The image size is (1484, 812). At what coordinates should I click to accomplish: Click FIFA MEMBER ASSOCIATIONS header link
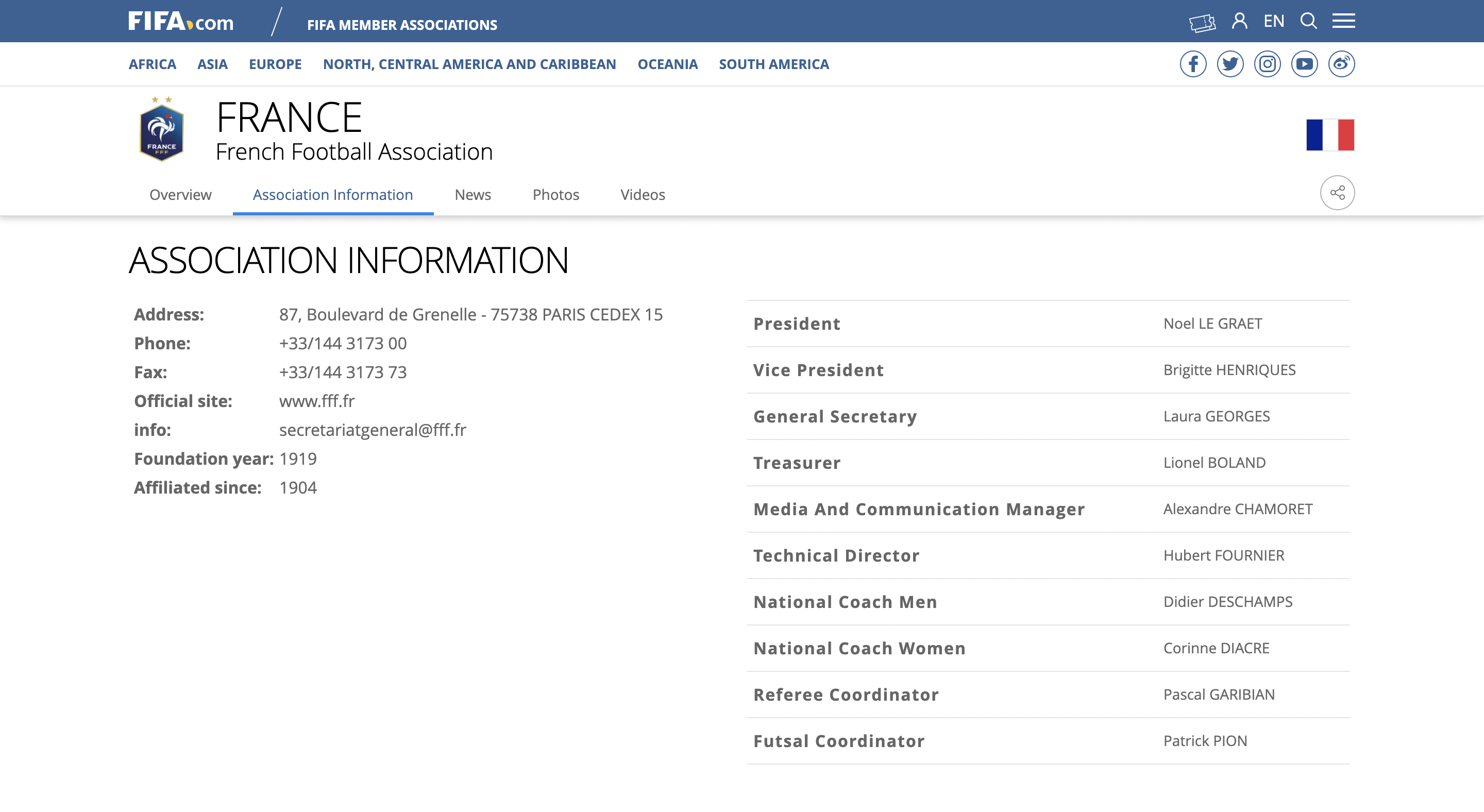[401, 25]
